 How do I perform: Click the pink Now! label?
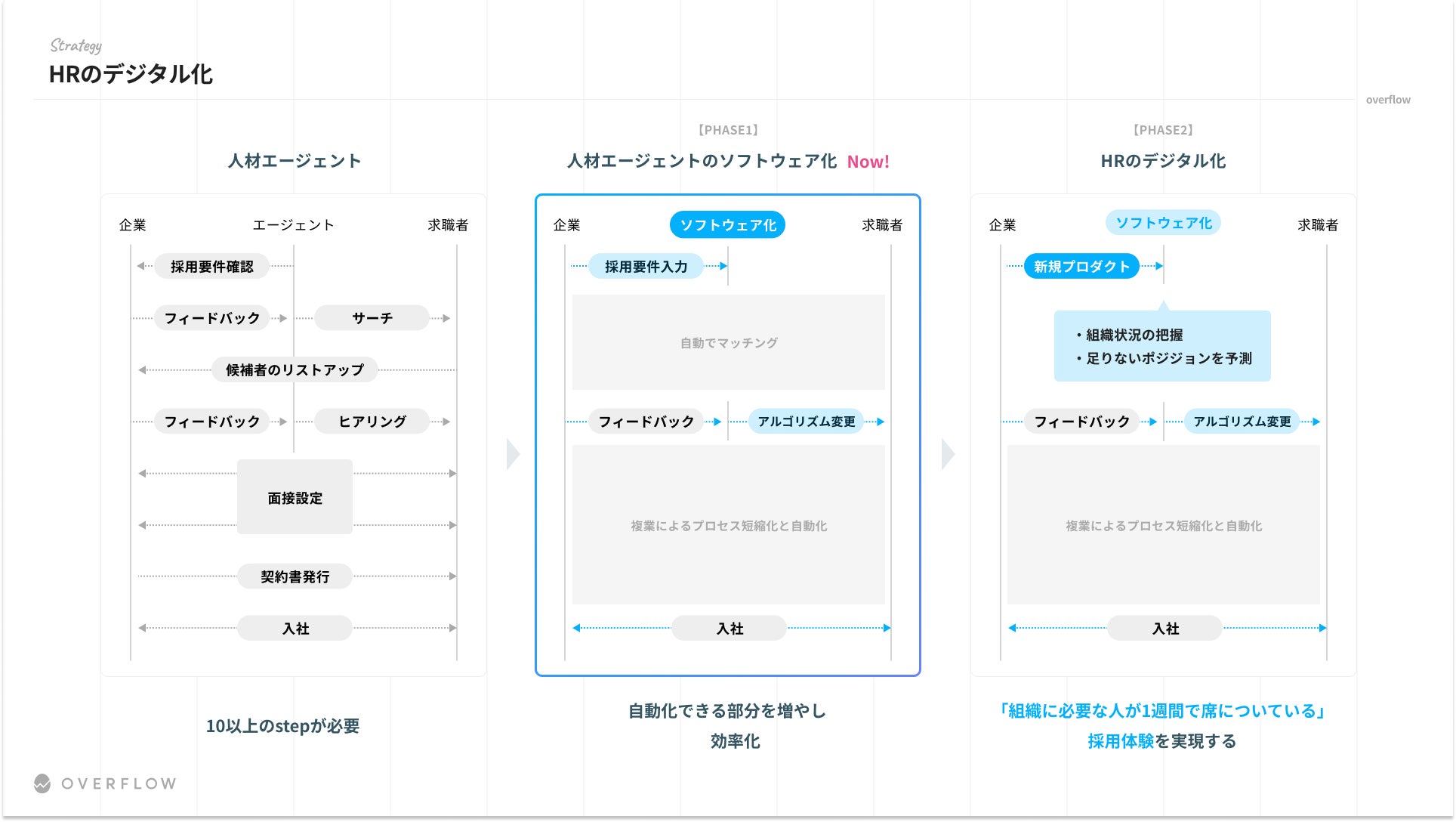(x=868, y=162)
